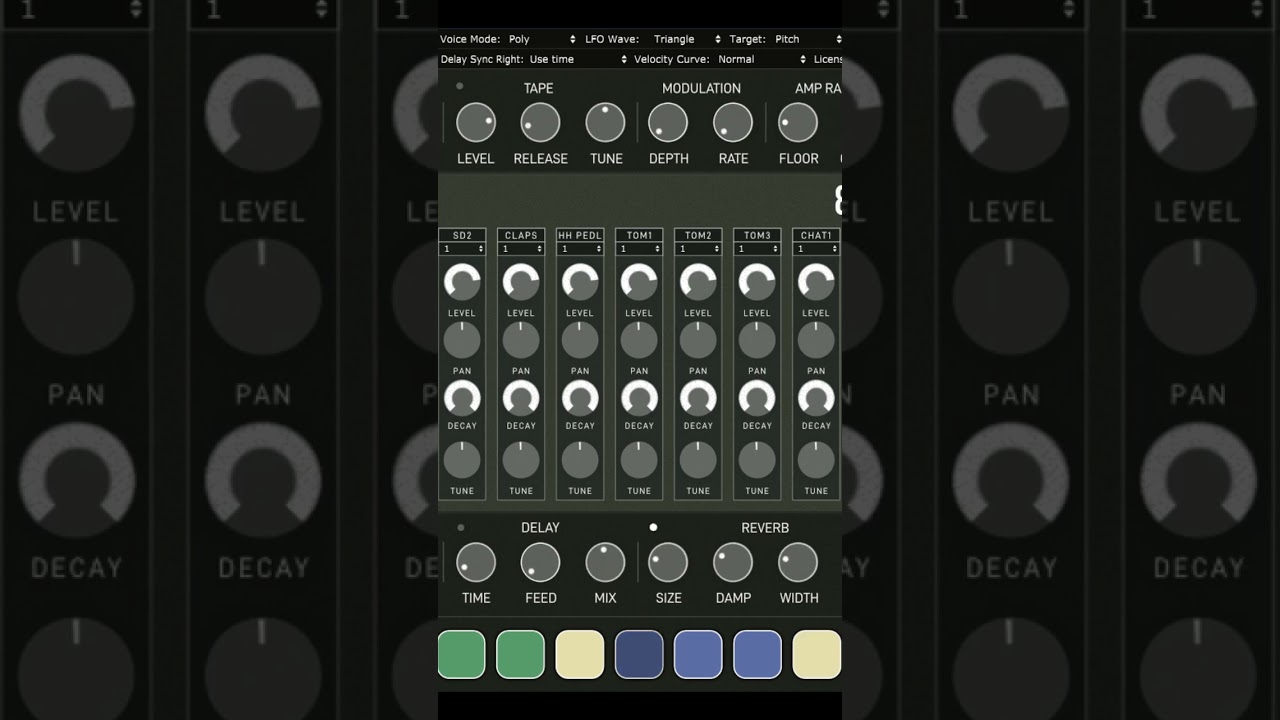Viewport: 1280px width, 720px height.
Task: Click the TOM1 TUNE knob
Action: click(639, 460)
